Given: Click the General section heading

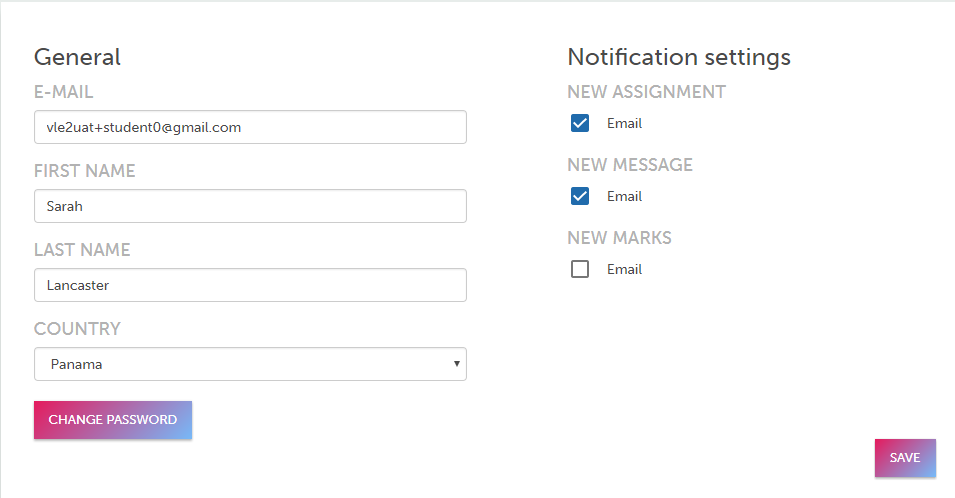Looking at the screenshot, I should 77,57.
